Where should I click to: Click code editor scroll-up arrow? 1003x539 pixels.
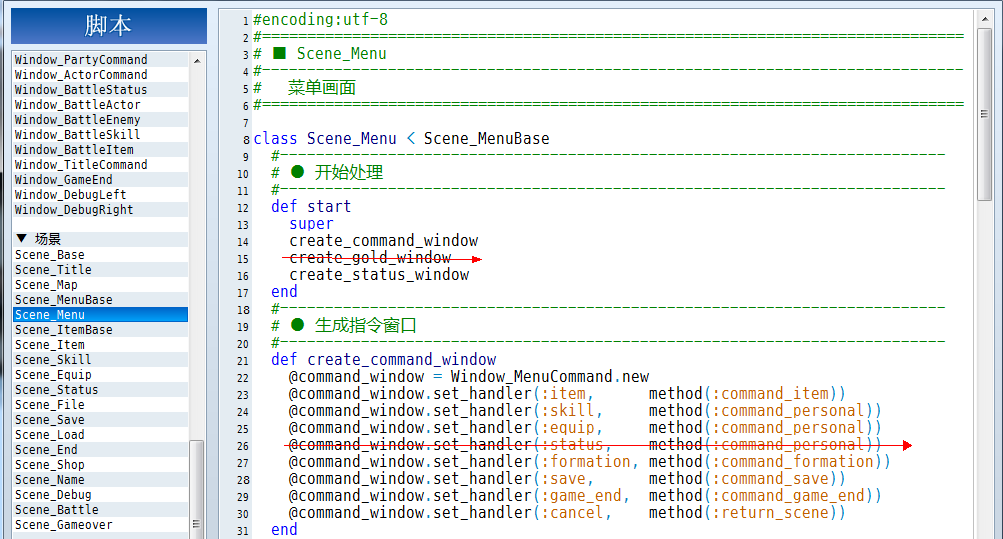click(984, 19)
